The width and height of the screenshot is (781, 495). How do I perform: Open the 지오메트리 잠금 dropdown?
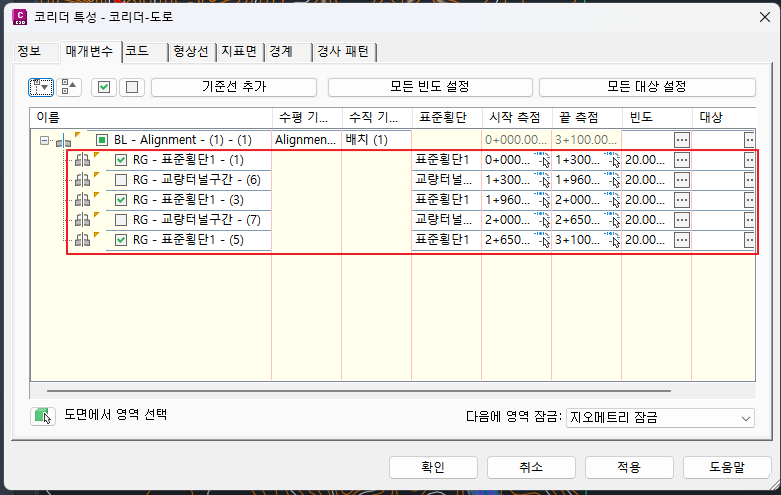[660, 417]
